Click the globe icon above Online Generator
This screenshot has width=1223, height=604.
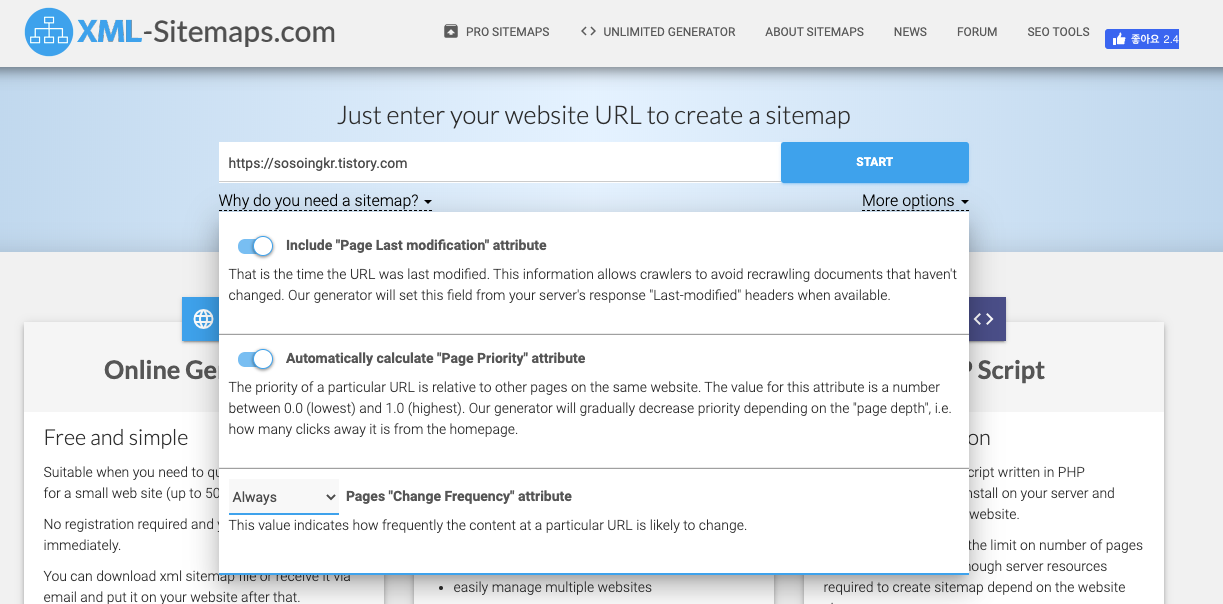[203, 319]
